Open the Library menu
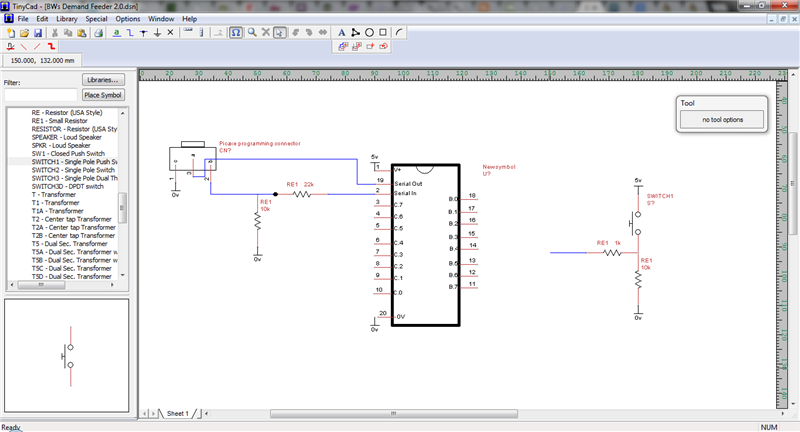This screenshot has width=800, height=432. [67, 19]
